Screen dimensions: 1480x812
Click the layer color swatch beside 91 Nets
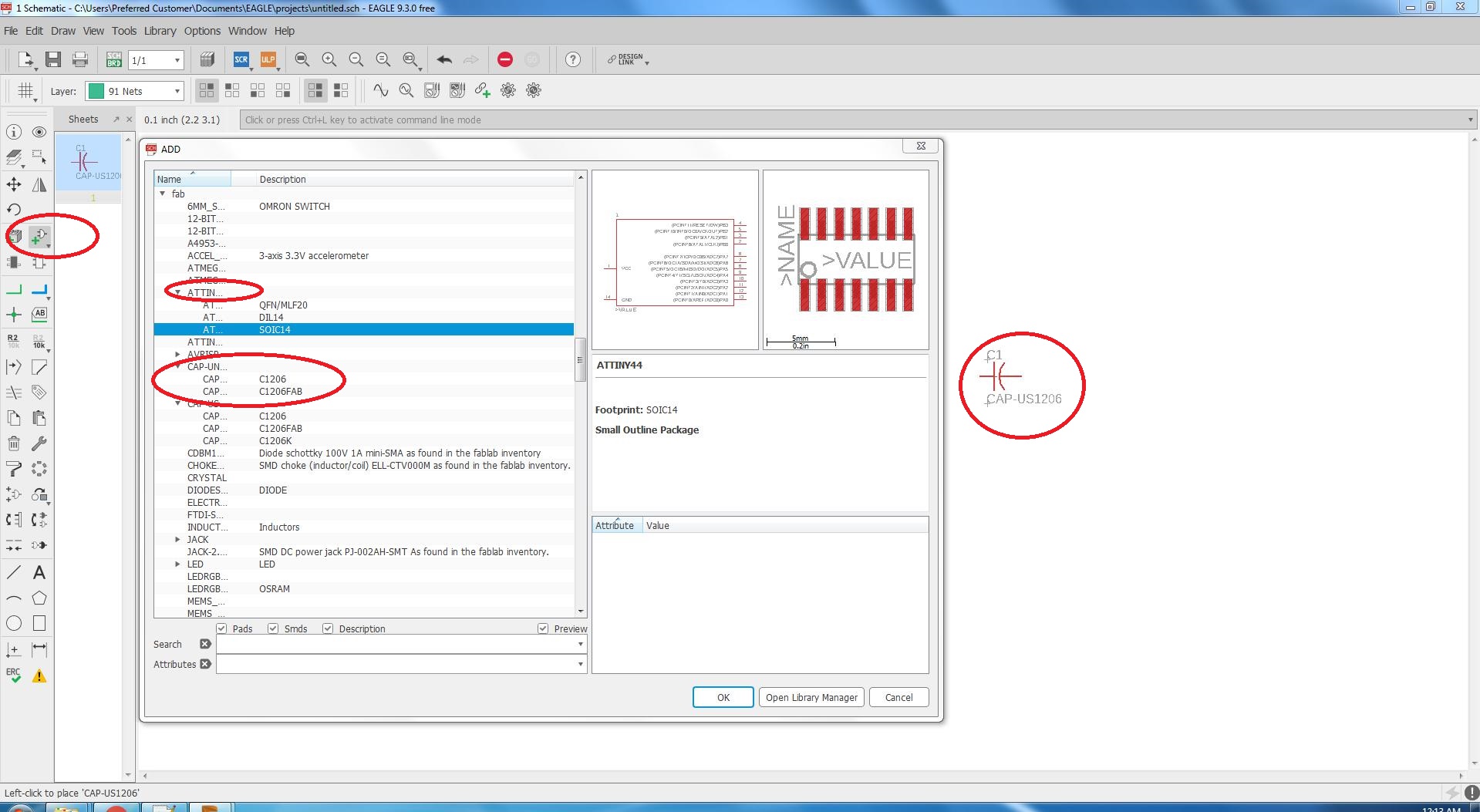coord(96,91)
